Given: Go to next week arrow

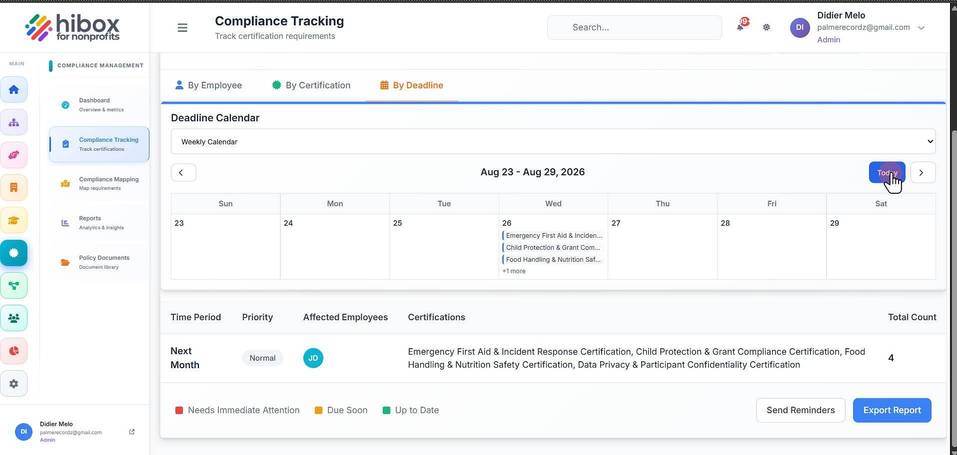Looking at the screenshot, I should (x=923, y=173).
